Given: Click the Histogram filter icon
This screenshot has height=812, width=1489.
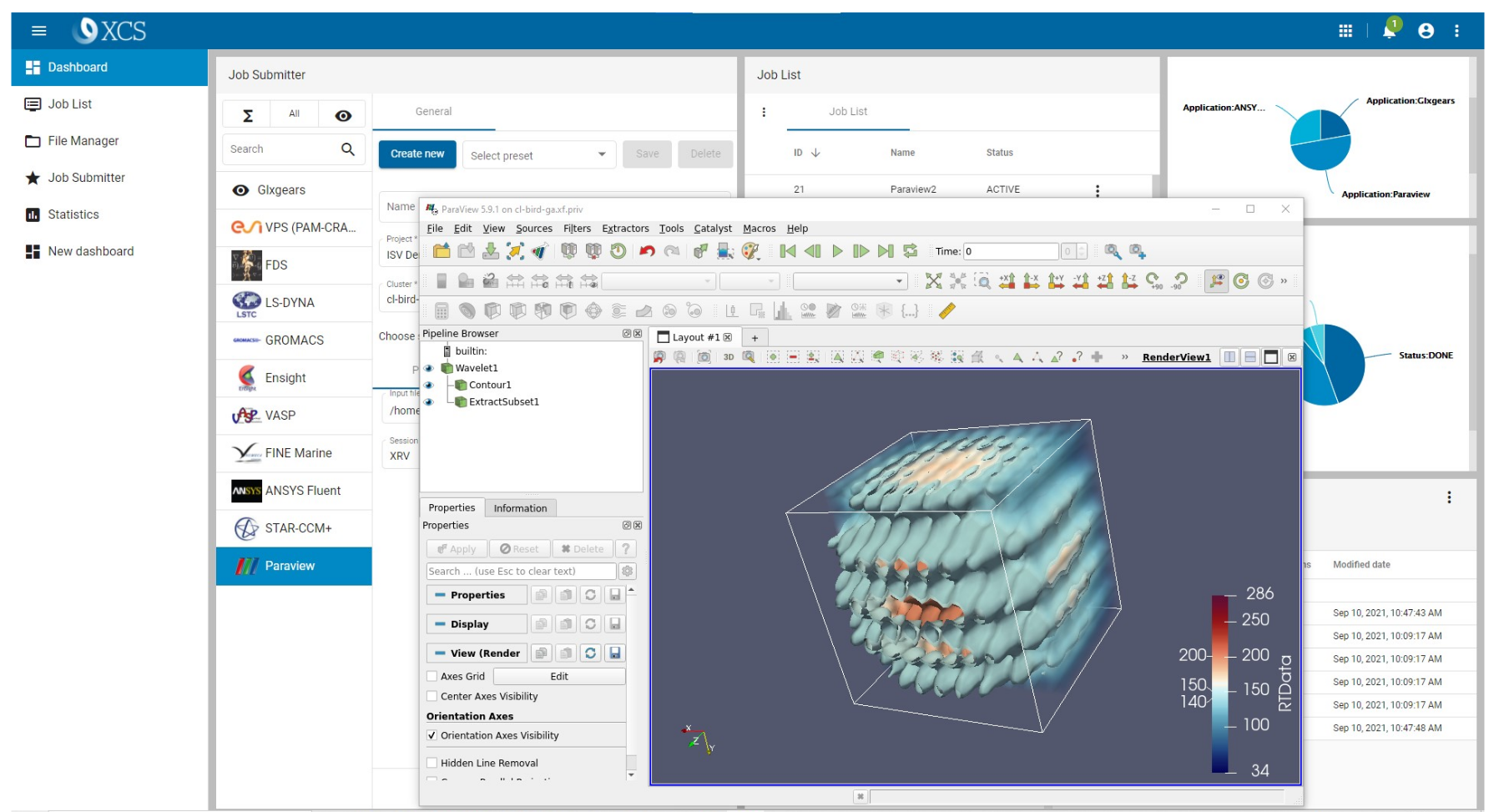Looking at the screenshot, I should click(782, 310).
